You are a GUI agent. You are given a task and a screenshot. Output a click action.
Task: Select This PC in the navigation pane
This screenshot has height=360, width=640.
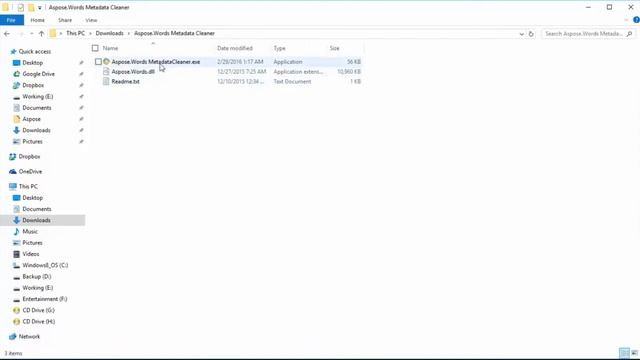coord(28,186)
